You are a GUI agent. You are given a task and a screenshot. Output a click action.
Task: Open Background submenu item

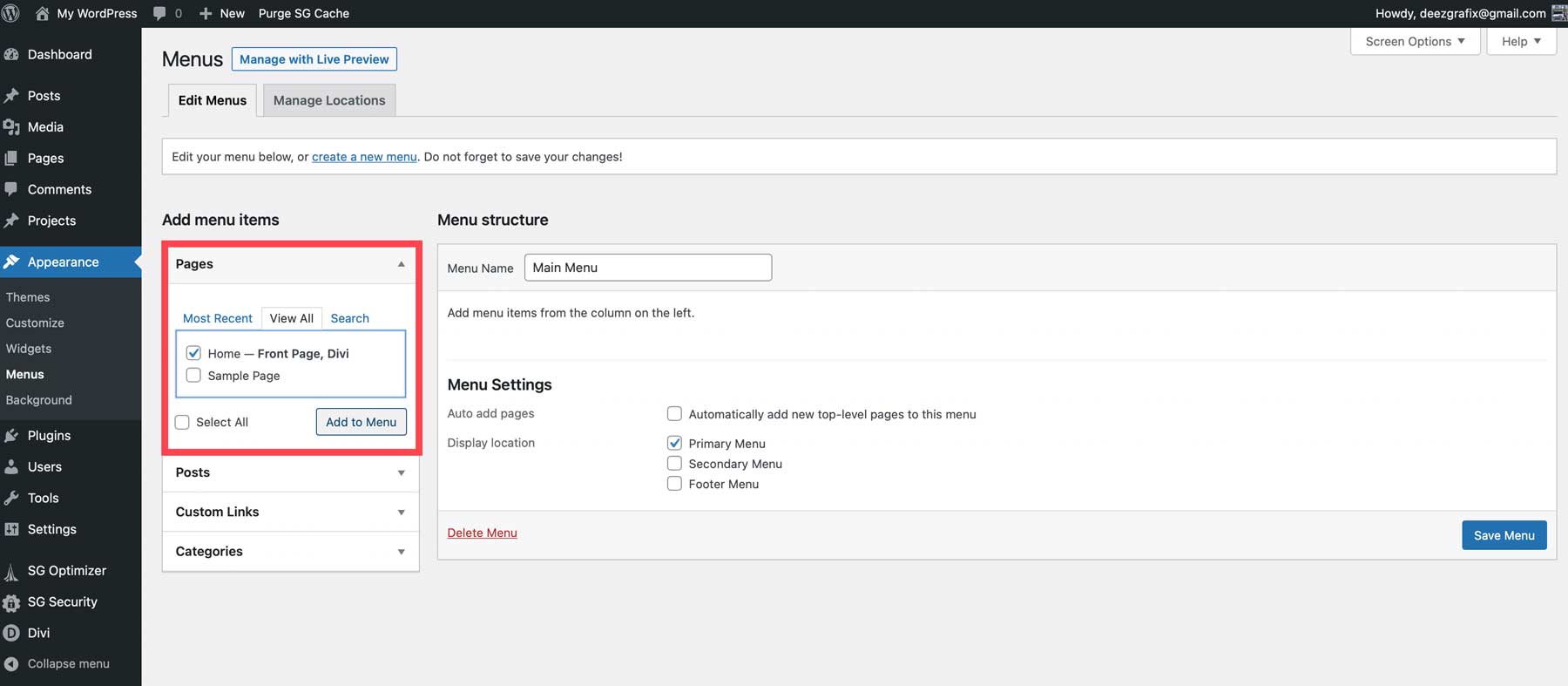tap(39, 400)
